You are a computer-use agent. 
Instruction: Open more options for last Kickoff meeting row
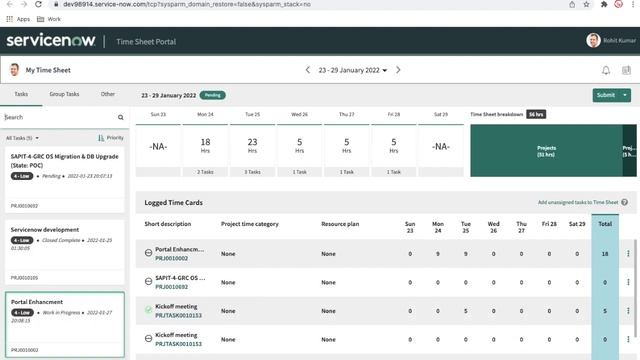point(628,339)
